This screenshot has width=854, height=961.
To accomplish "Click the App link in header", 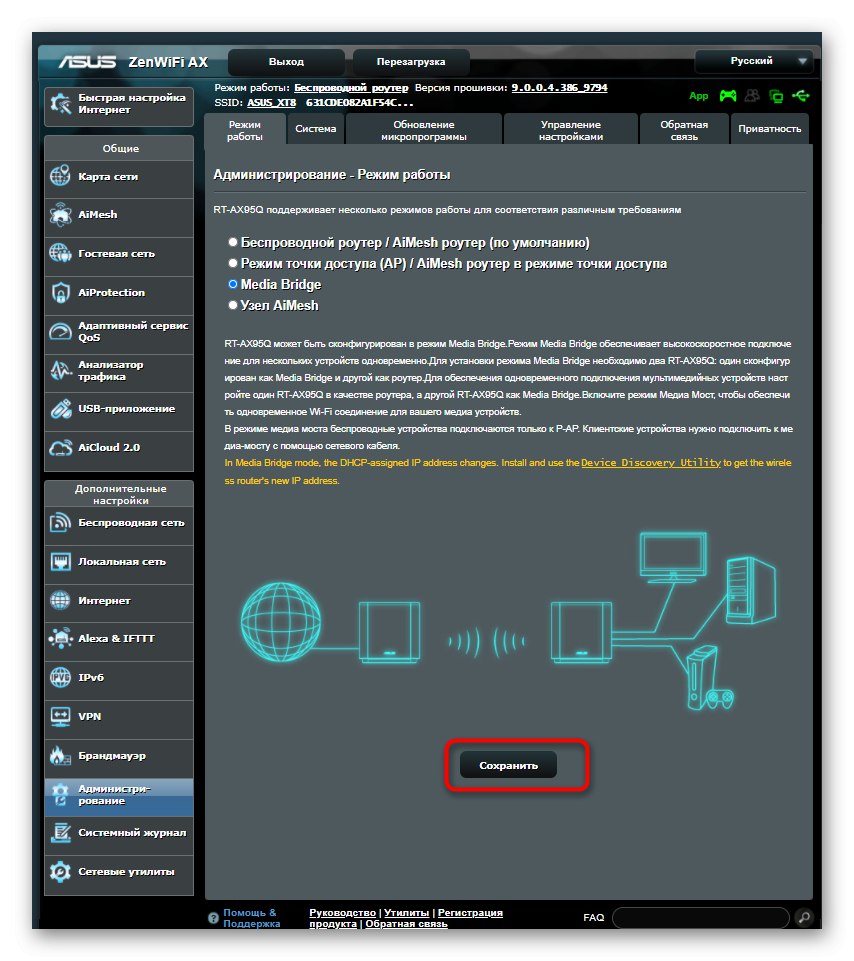I will tap(698, 96).
